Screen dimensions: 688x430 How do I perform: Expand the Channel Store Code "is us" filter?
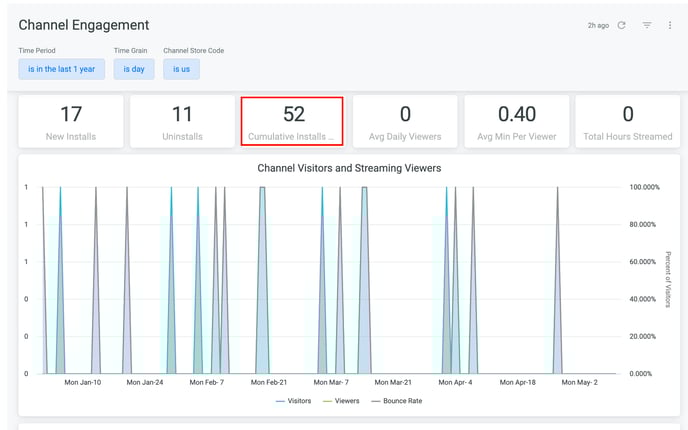pos(181,69)
